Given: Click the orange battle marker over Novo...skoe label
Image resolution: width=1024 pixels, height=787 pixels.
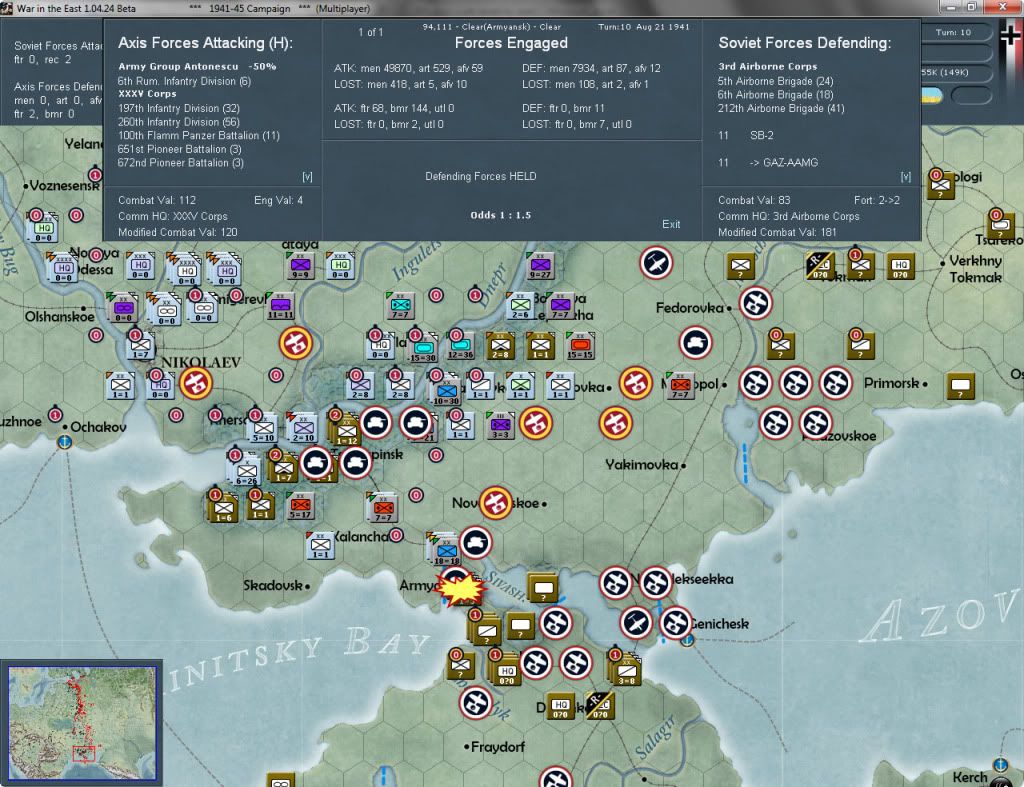Looking at the screenshot, I should coord(496,503).
